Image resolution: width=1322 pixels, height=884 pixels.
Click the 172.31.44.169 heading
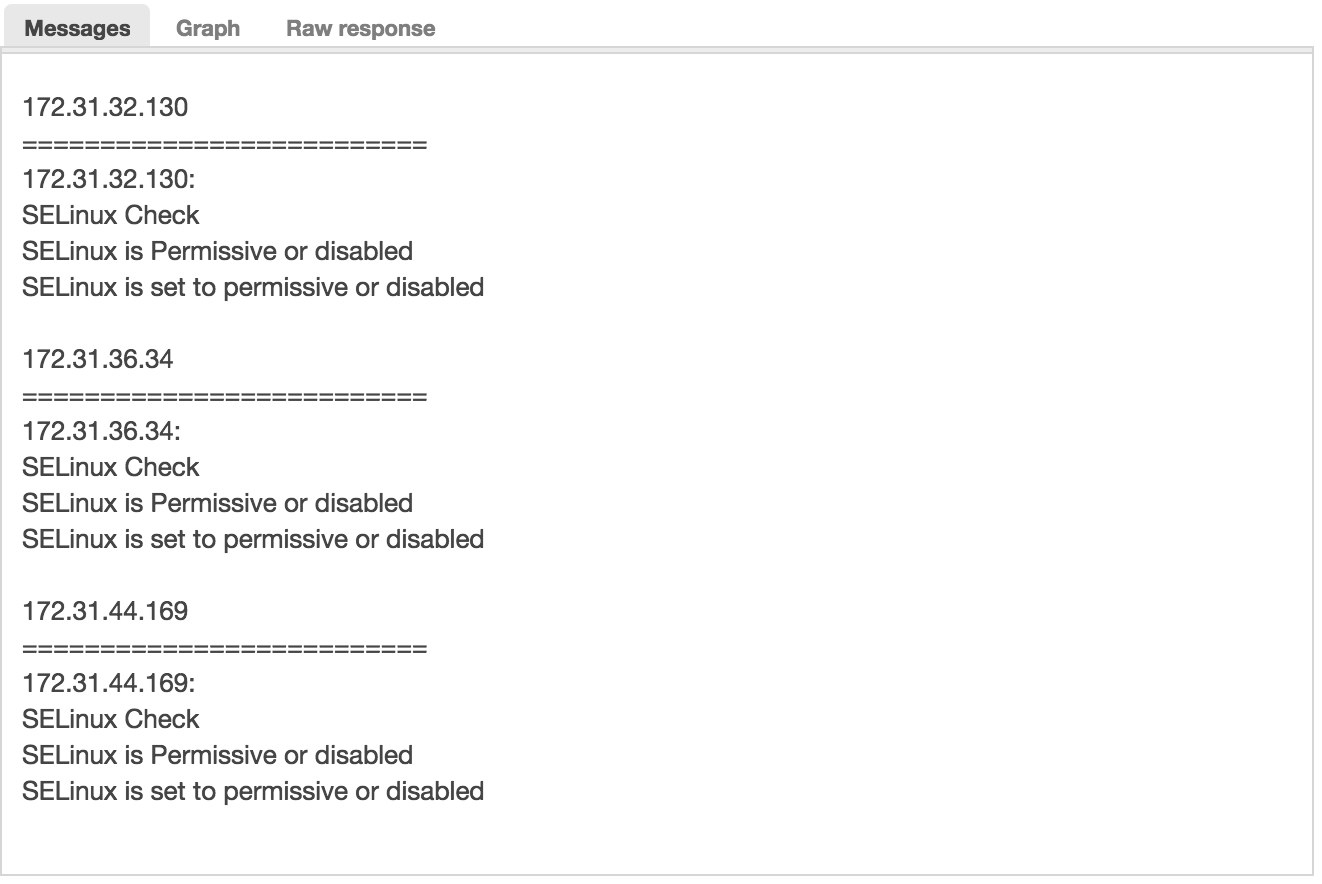pos(105,611)
